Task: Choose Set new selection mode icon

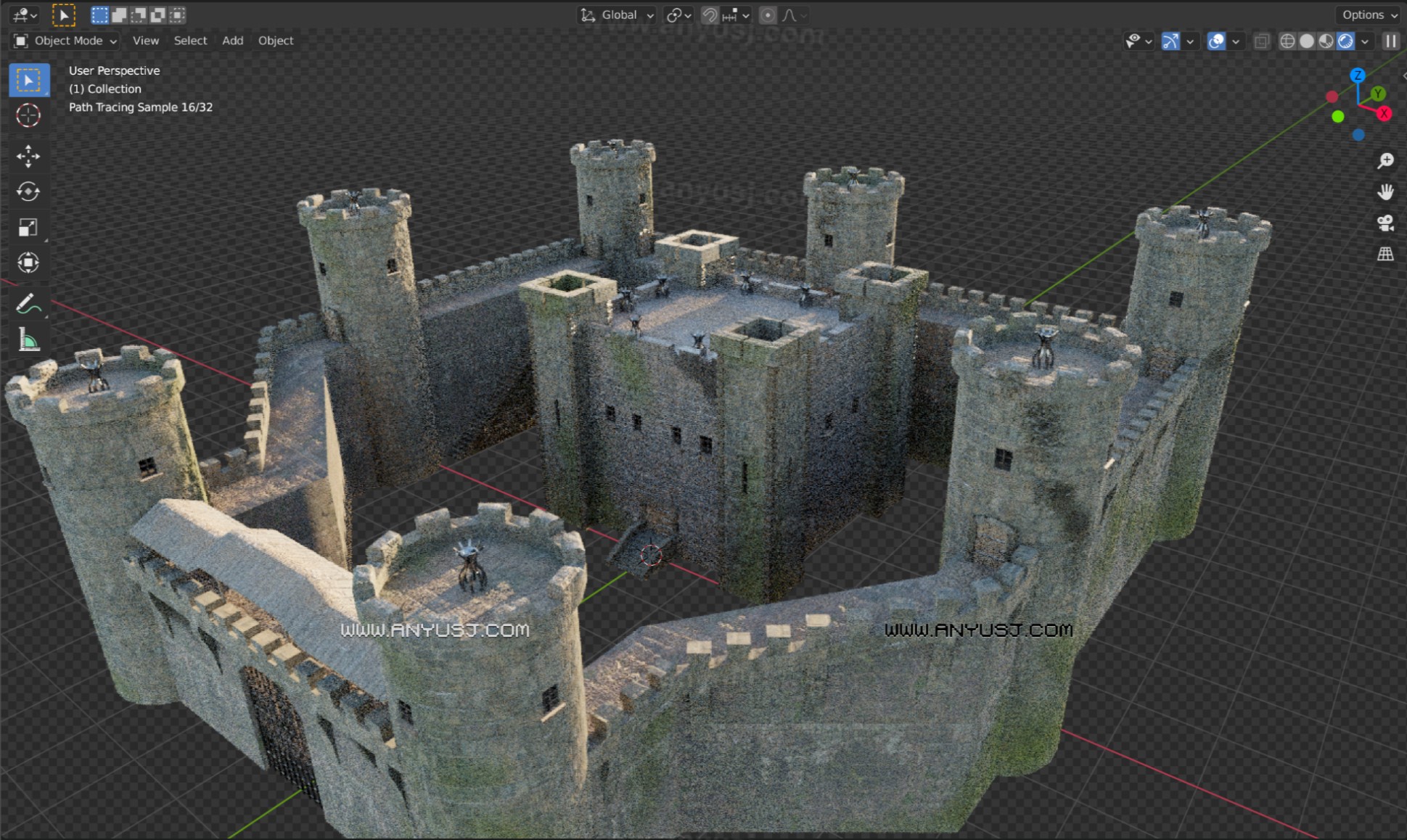Action: coord(100,15)
